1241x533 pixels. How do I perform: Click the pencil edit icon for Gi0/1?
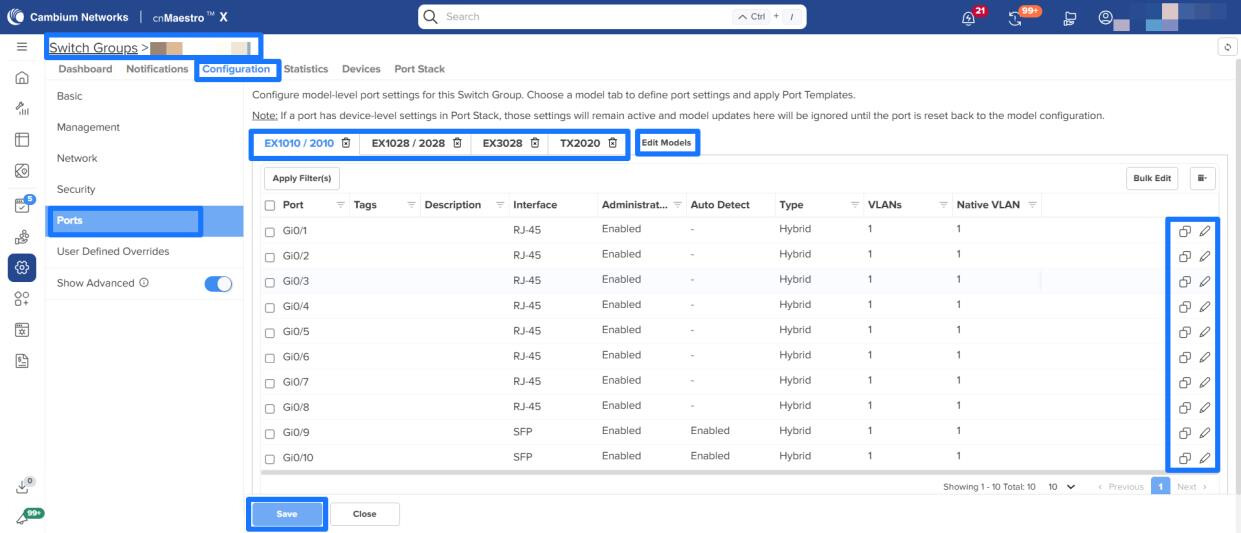(1205, 230)
